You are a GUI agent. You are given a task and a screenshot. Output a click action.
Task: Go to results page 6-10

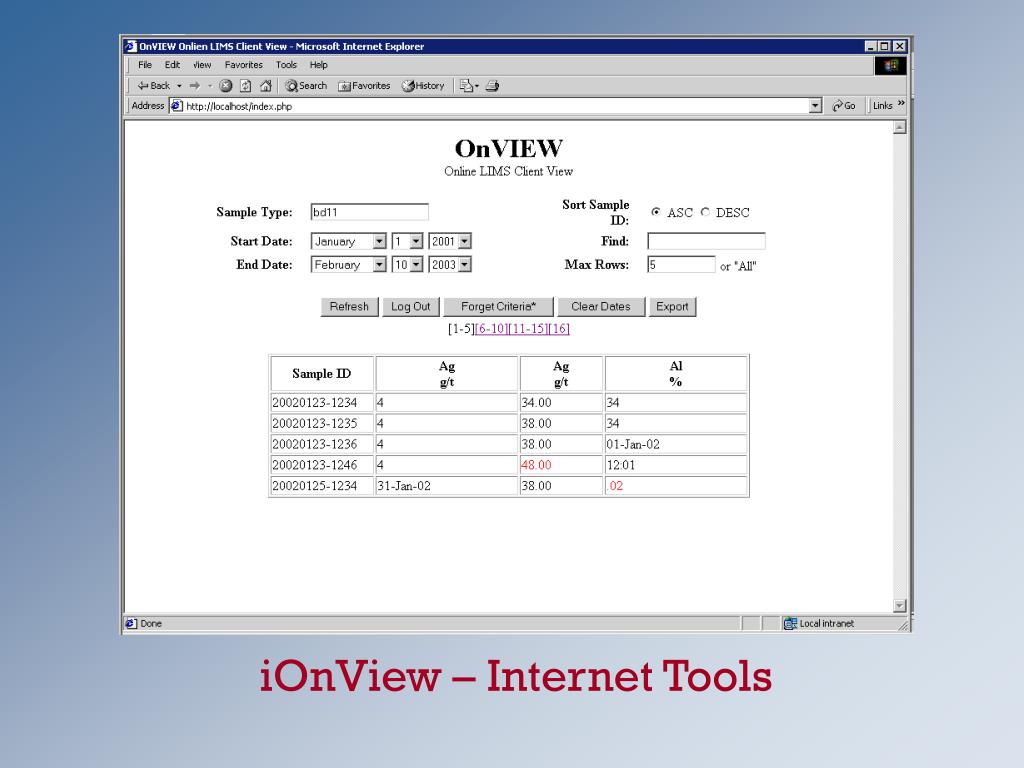click(492, 328)
